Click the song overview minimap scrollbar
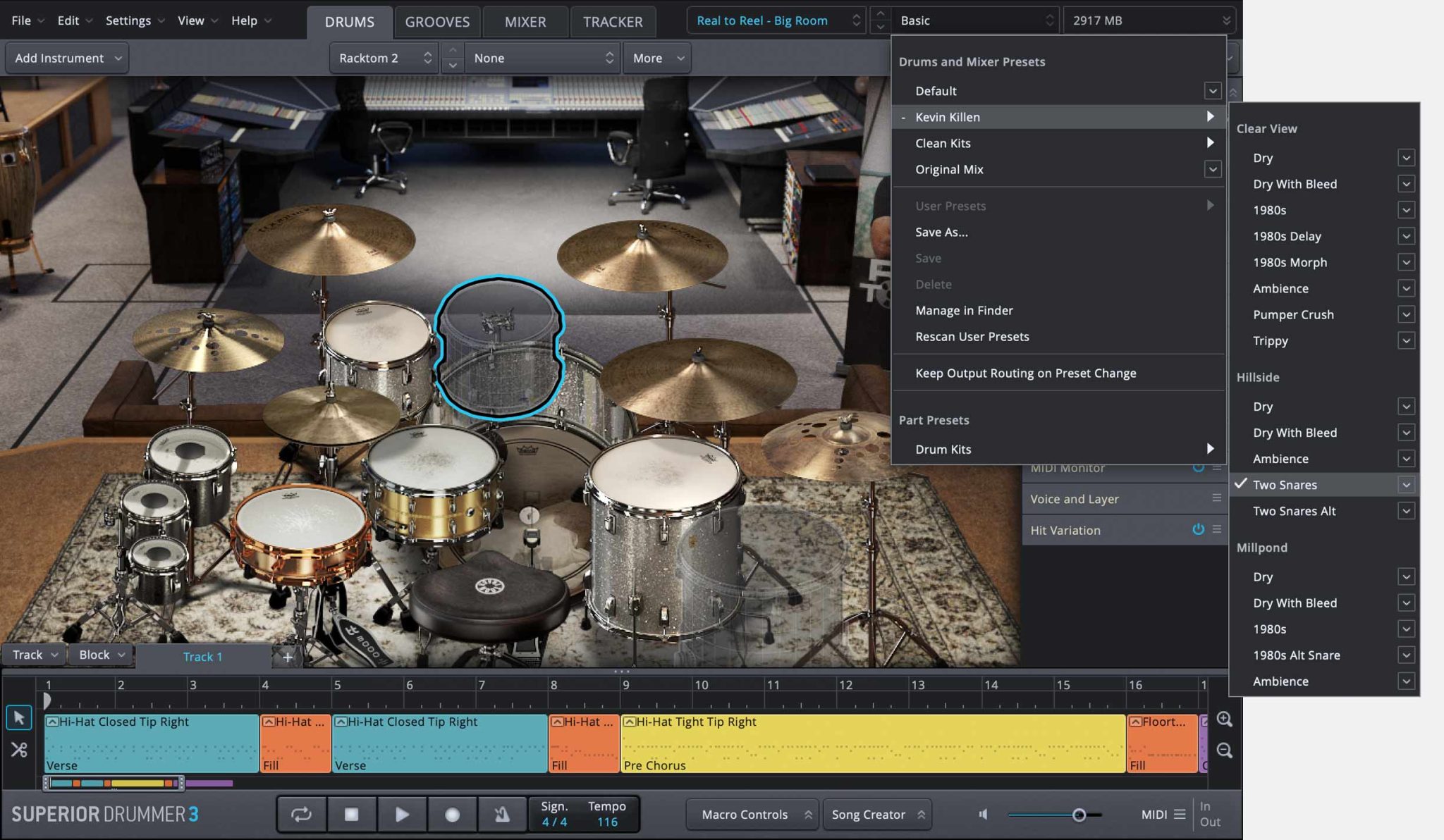1444x840 pixels. (114, 783)
